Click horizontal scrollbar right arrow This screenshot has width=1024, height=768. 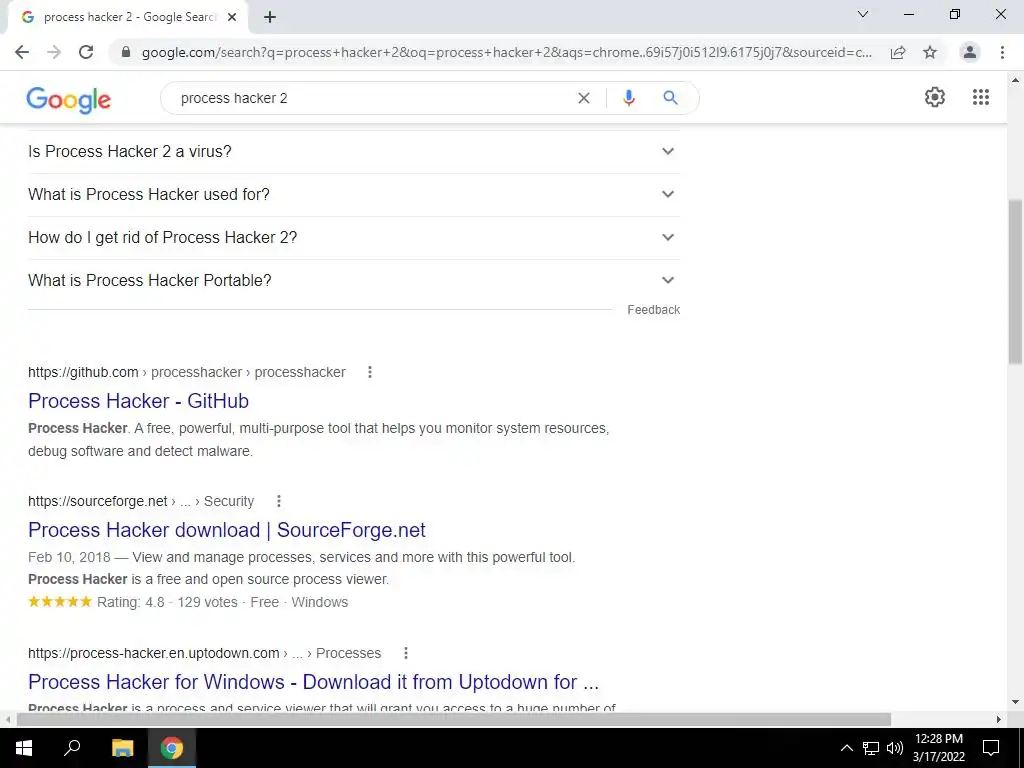tap(999, 719)
